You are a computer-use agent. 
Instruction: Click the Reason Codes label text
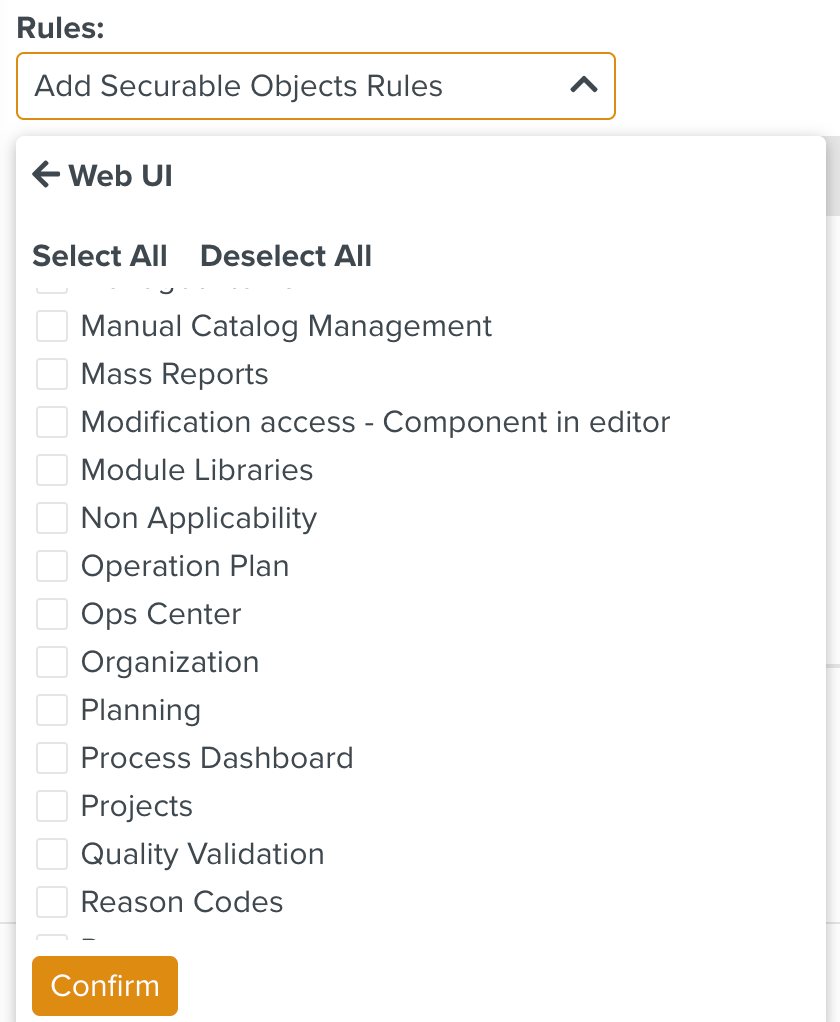[x=182, y=902]
